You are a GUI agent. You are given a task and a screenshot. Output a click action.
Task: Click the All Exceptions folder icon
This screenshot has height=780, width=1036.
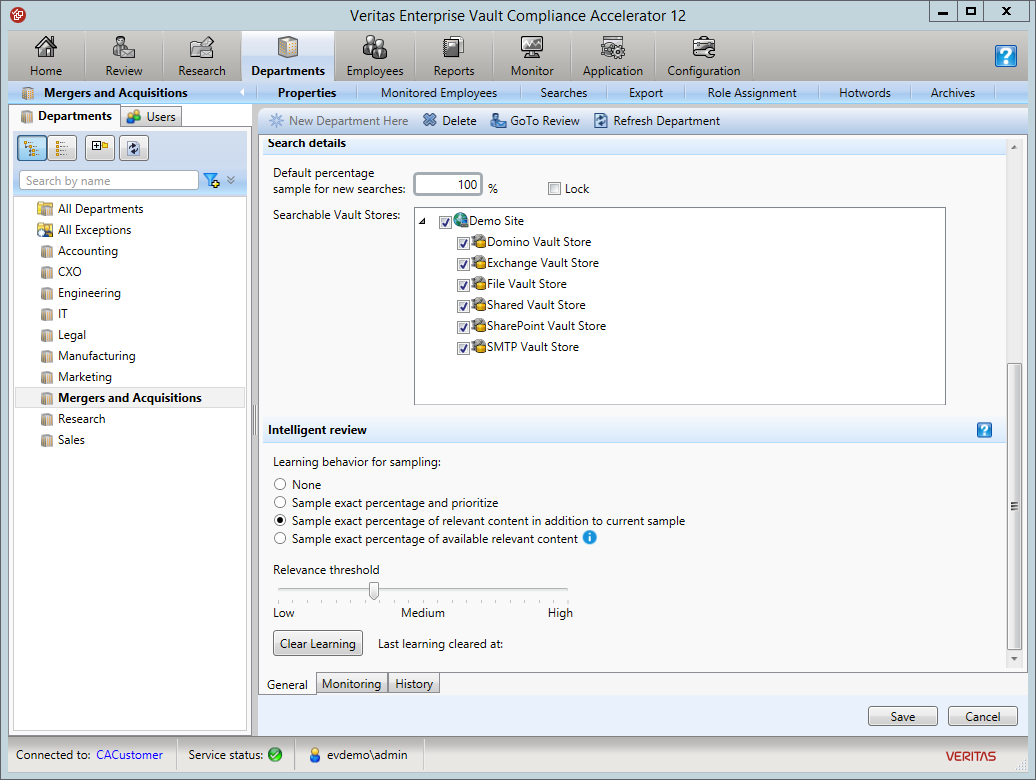(x=45, y=230)
